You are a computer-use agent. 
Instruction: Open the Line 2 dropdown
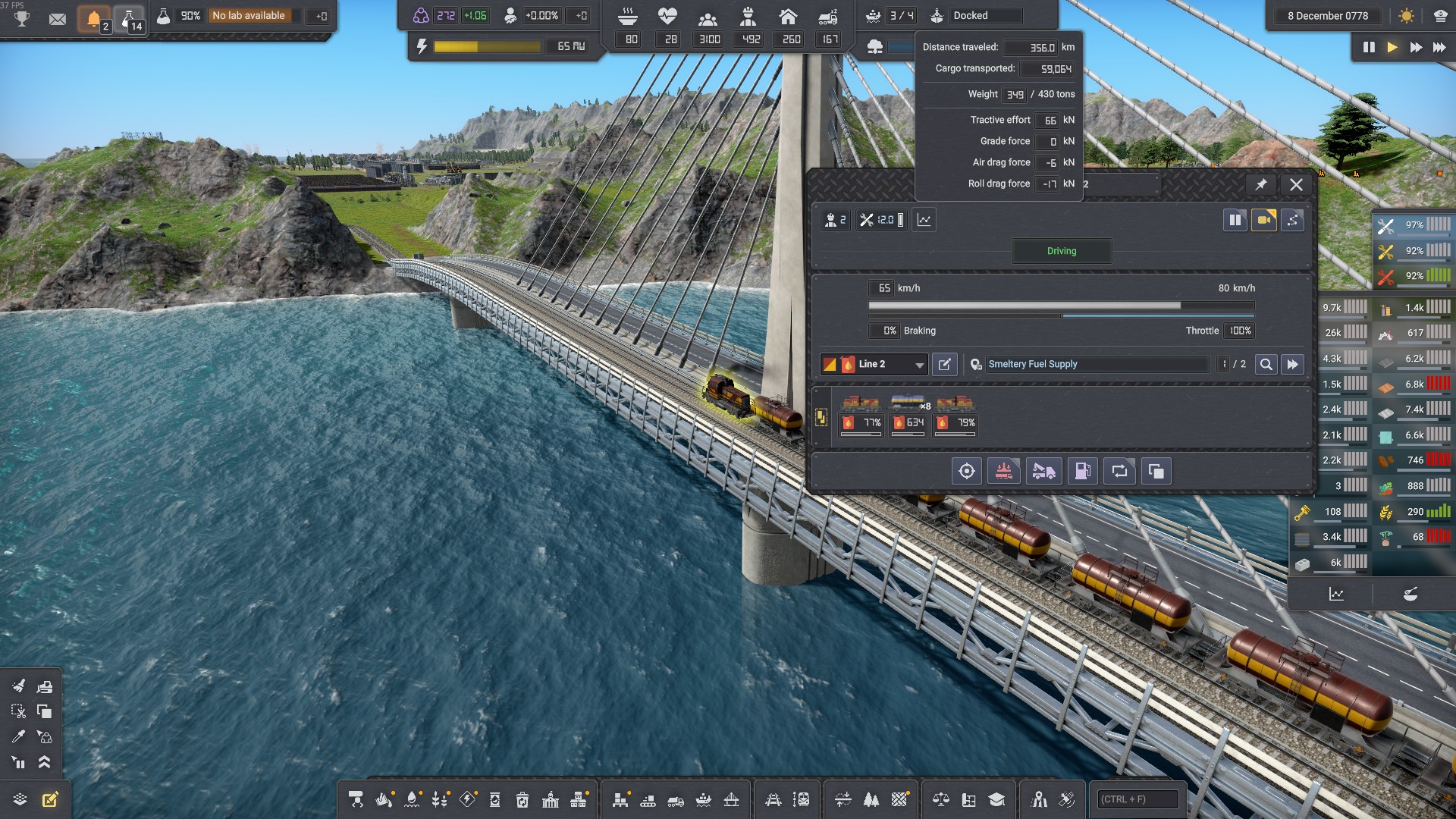[x=919, y=365]
